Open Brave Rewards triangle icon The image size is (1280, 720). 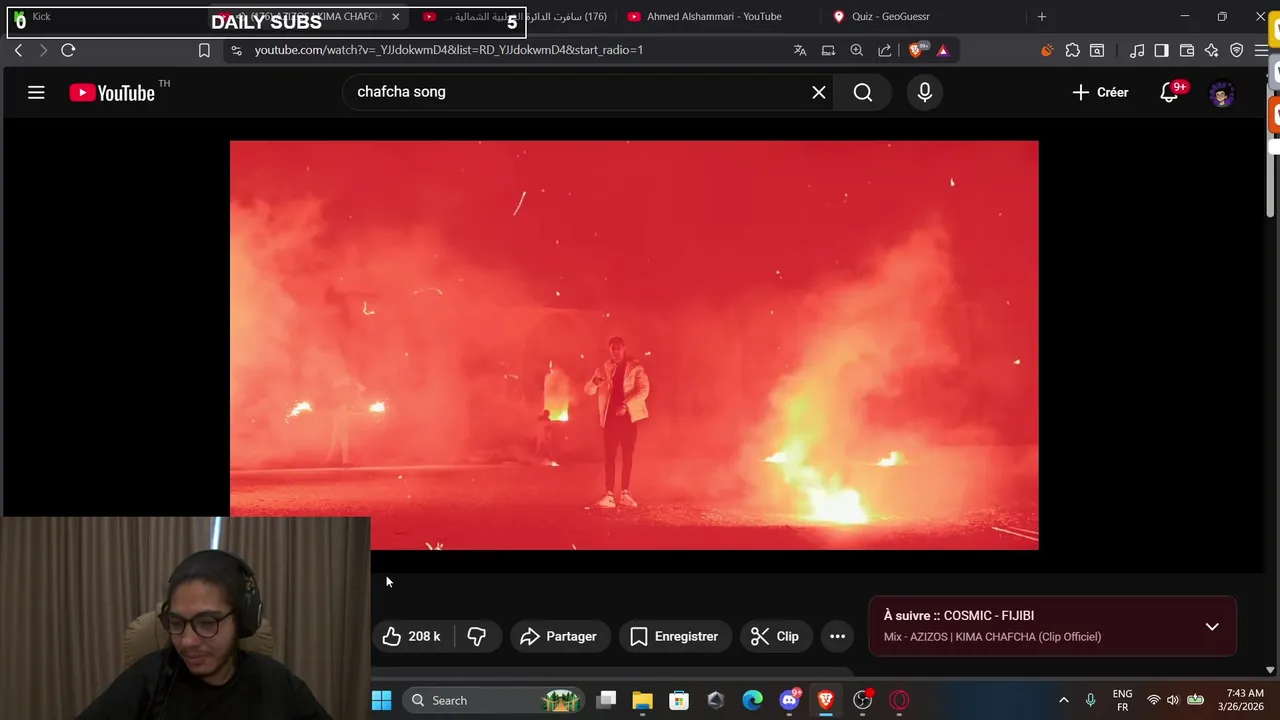coord(943,50)
